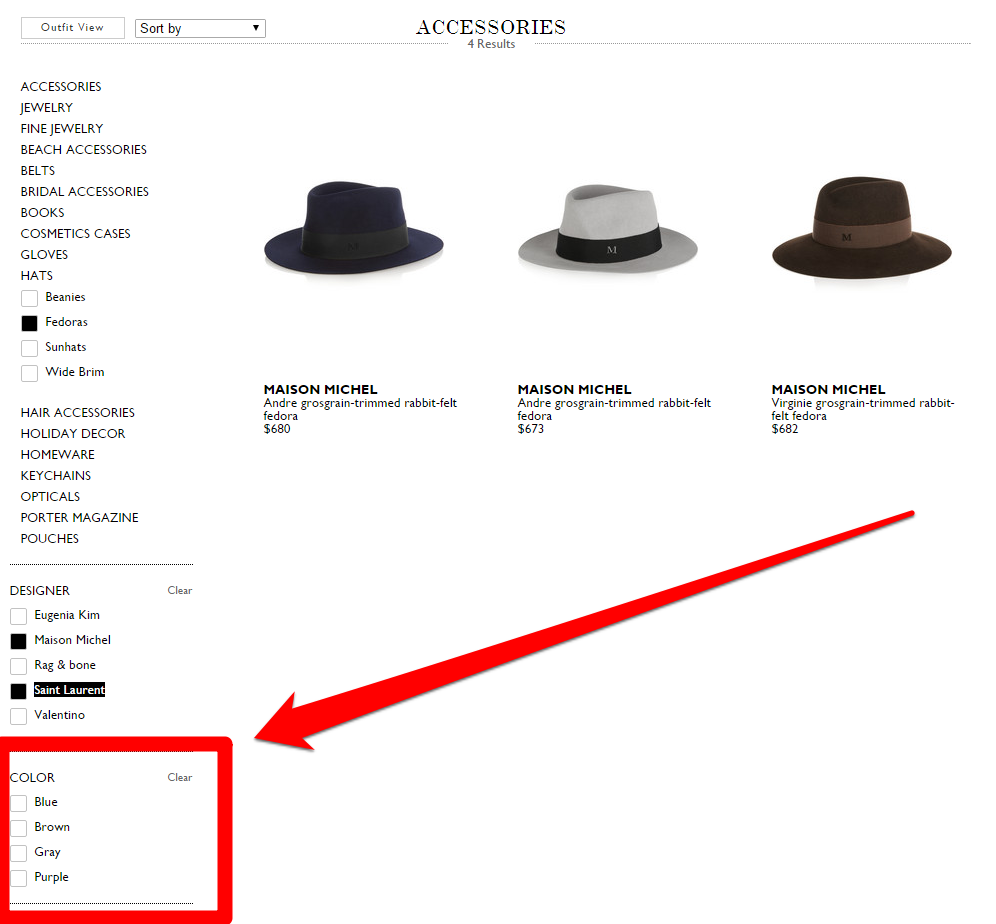Open the Fine Jewelry category
This screenshot has width=996, height=924.
click(62, 128)
